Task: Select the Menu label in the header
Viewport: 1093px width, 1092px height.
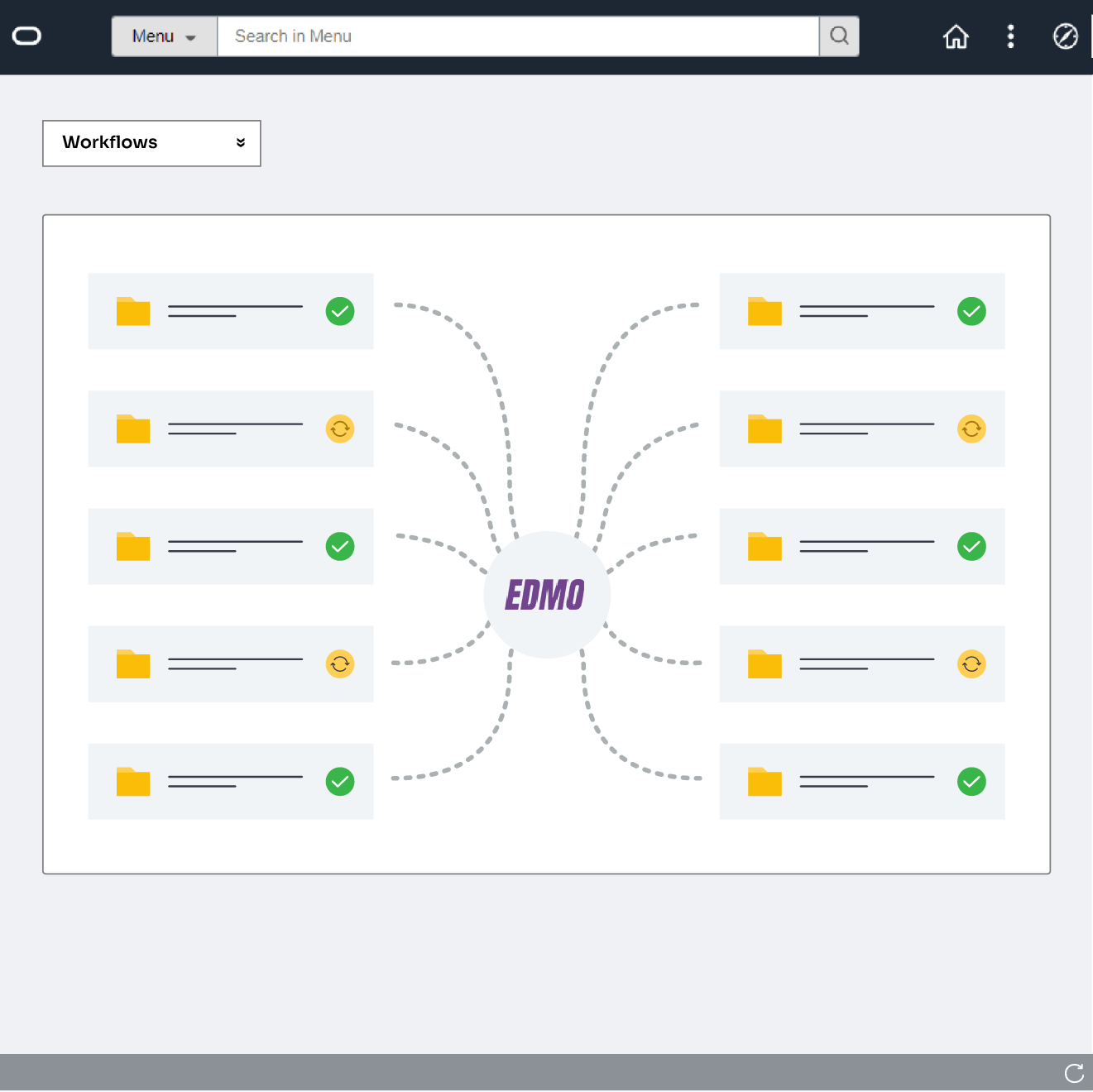Action: coord(153,36)
